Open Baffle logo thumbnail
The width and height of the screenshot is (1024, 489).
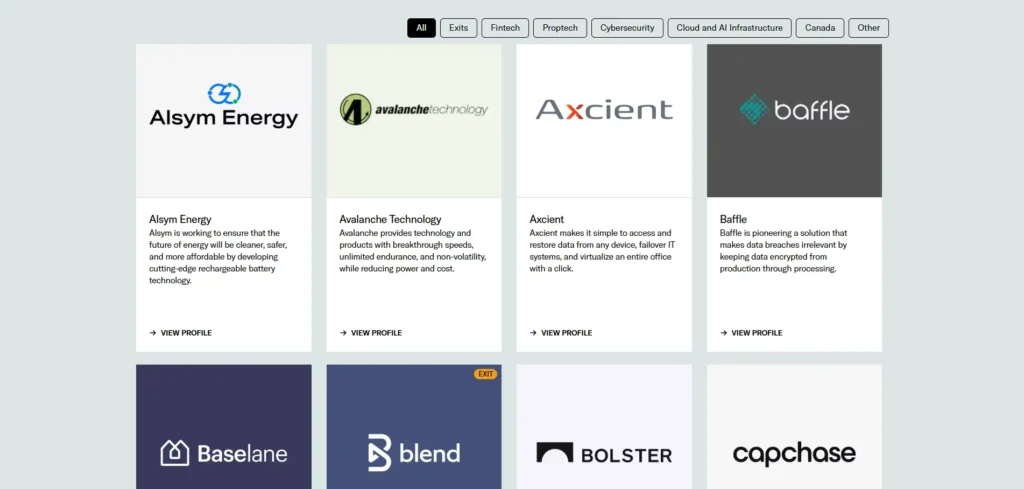(794, 121)
